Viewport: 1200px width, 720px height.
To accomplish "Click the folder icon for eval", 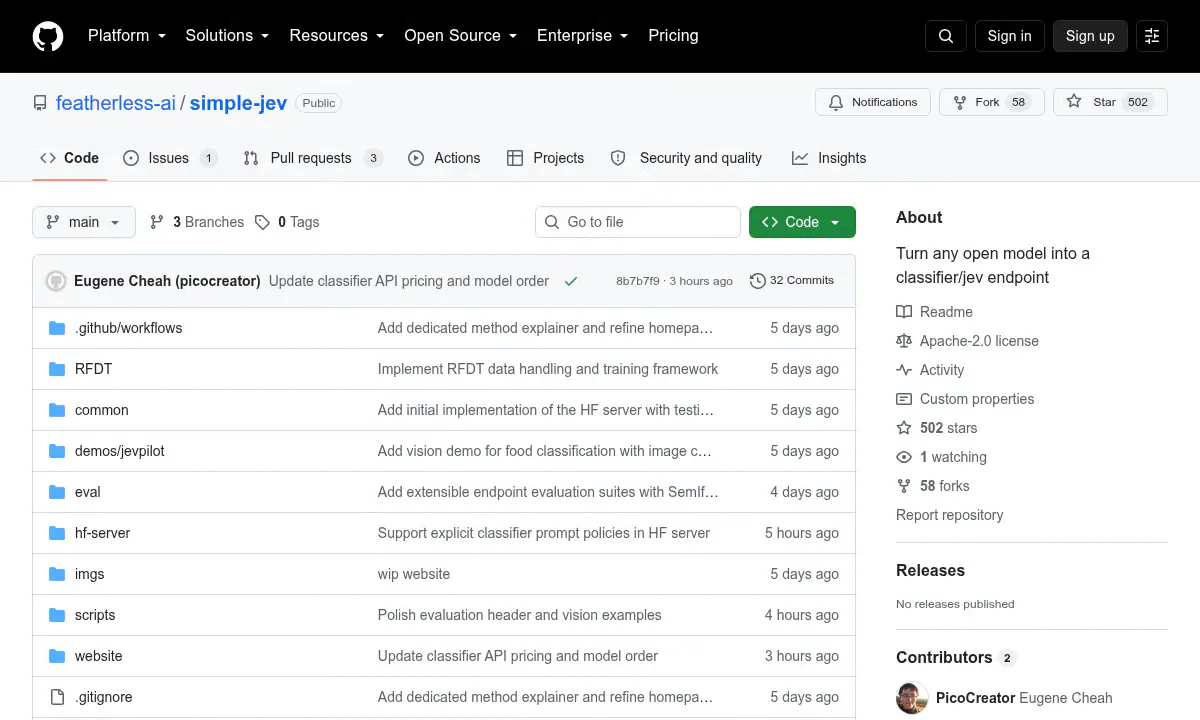I will (x=57, y=492).
